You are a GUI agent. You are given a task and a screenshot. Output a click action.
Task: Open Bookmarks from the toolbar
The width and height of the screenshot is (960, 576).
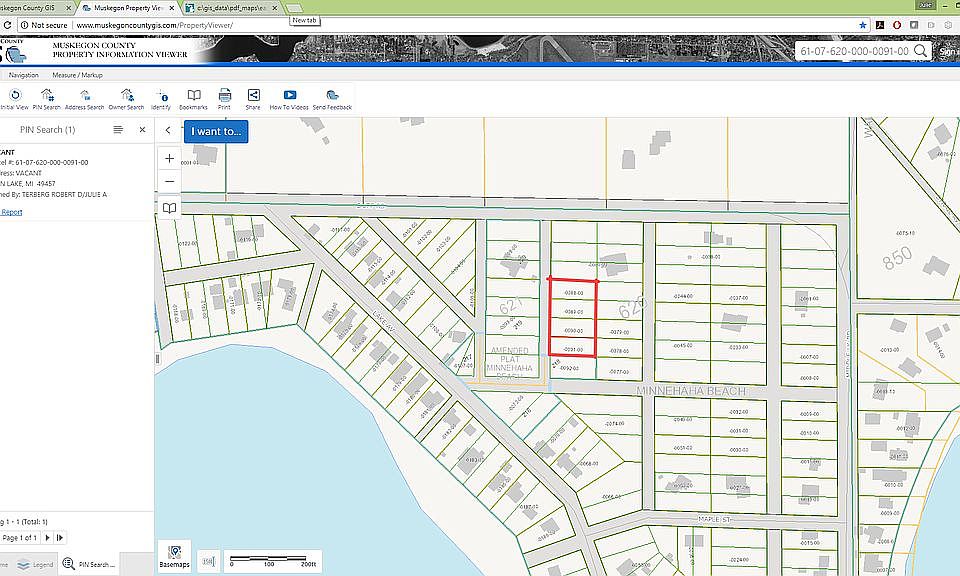click(x=193, y=97)
